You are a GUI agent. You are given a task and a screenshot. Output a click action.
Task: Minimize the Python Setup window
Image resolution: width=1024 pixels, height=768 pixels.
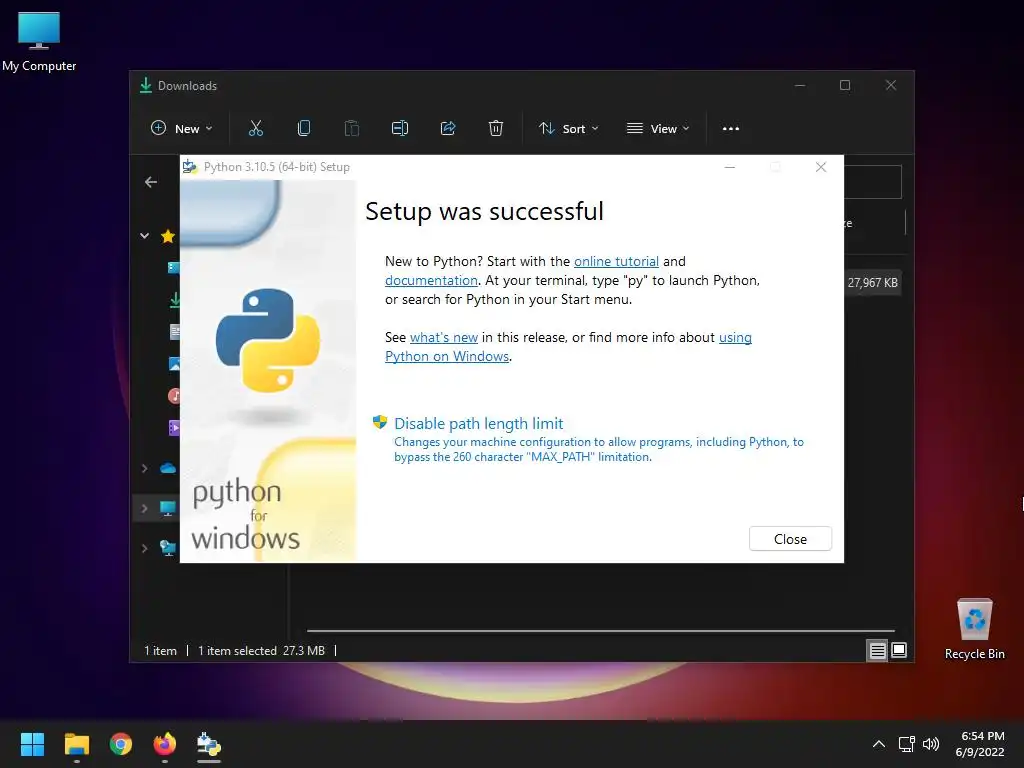(729, 167)
